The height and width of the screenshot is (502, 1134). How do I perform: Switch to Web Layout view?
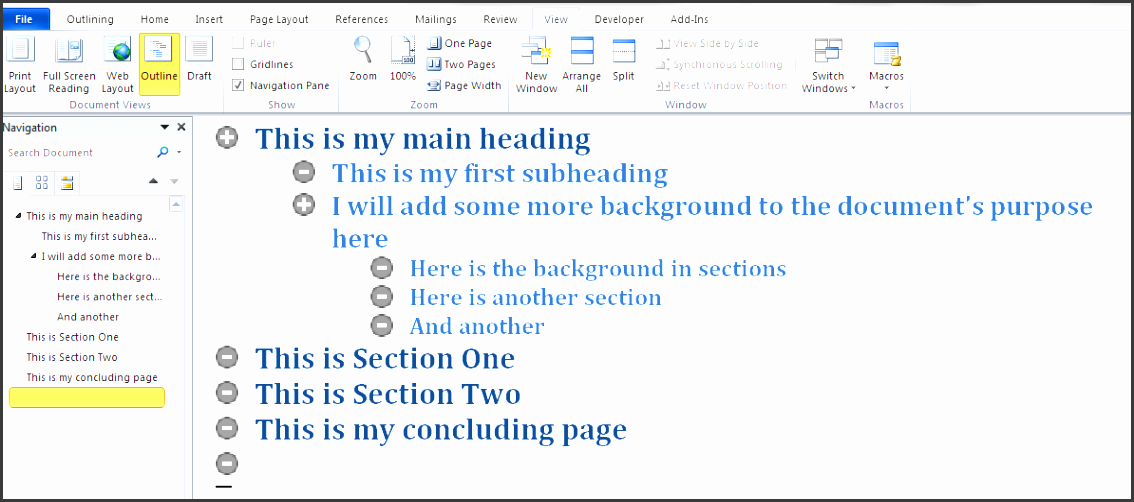pos(117,65)
